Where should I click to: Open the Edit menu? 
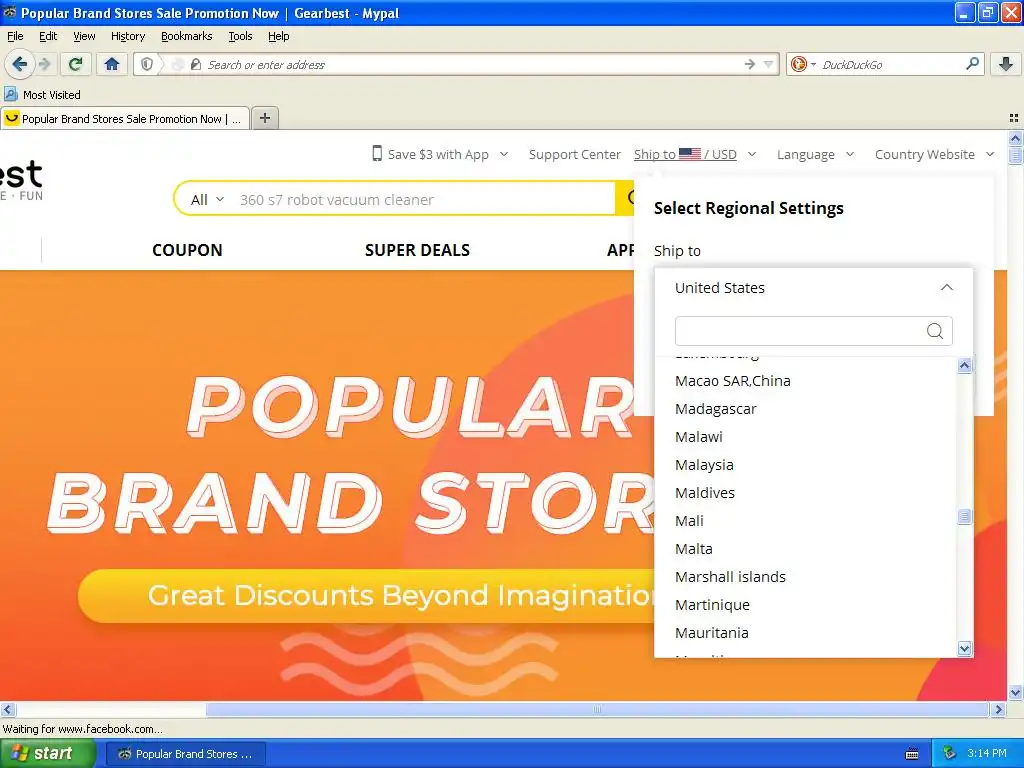point(48,36)
